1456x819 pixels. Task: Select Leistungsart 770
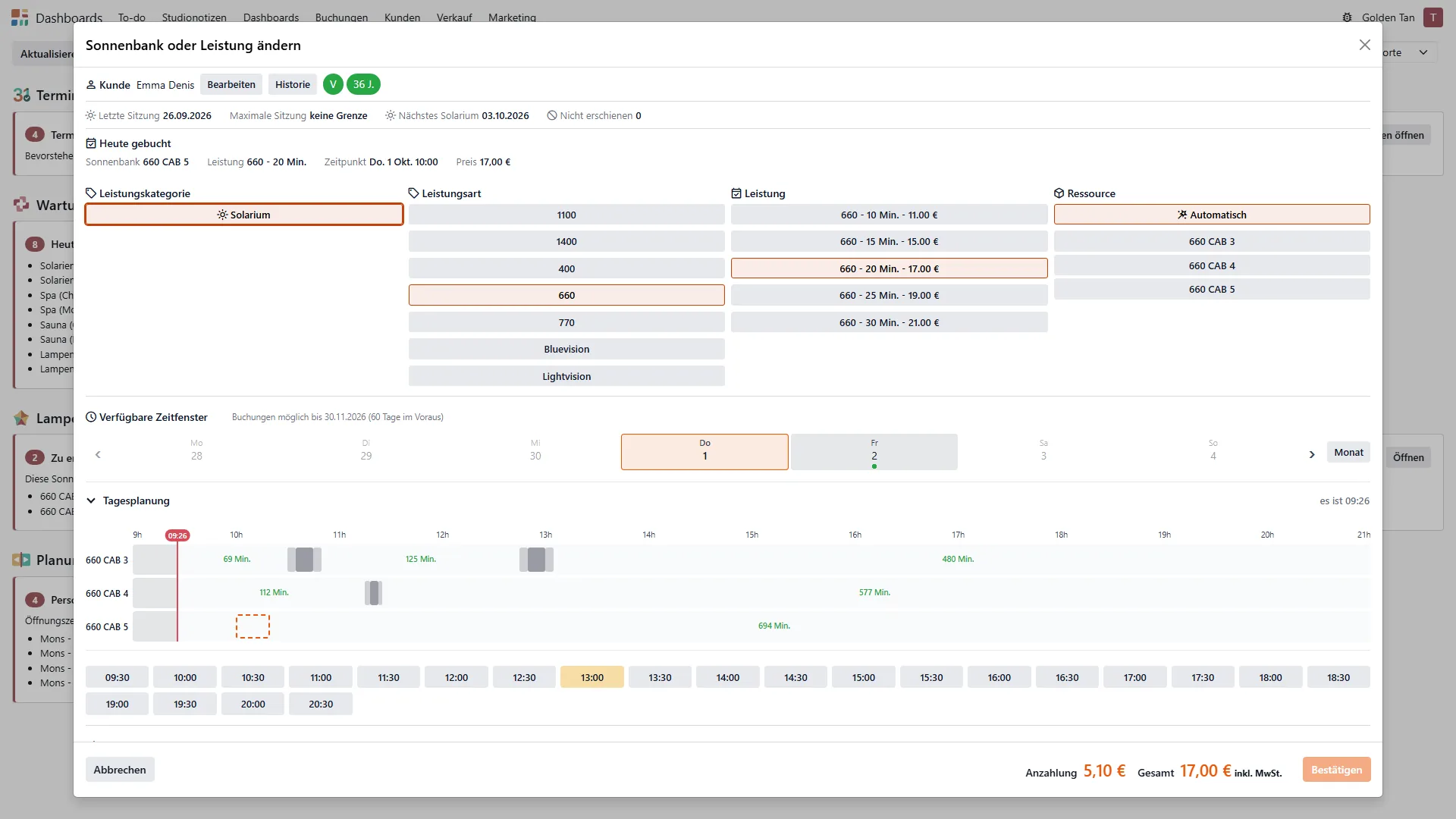click(x=566, y=322)
